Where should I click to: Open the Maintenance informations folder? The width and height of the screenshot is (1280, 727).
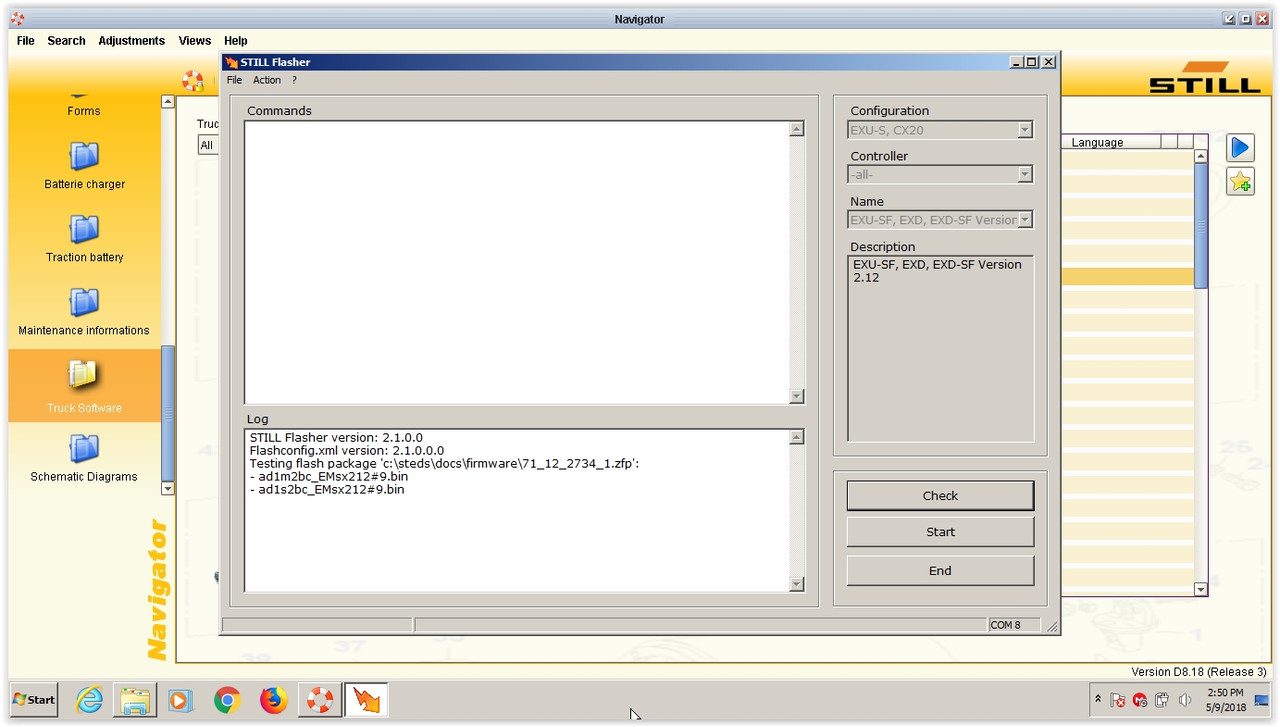(84, 312)
